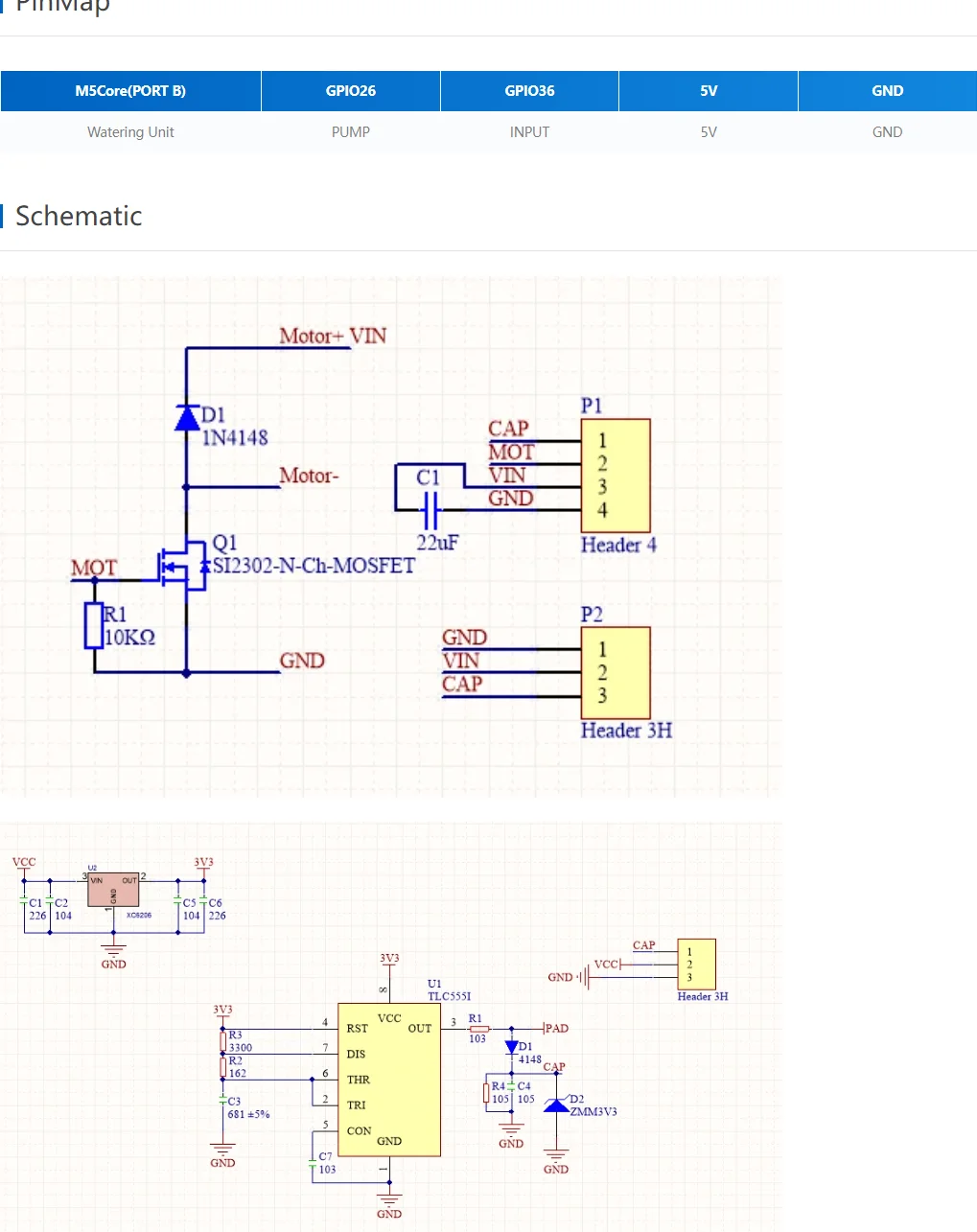Viewport: 977px width, 1232px height.
Task: Click the P2 connector designator
Action: click(592, 614)
